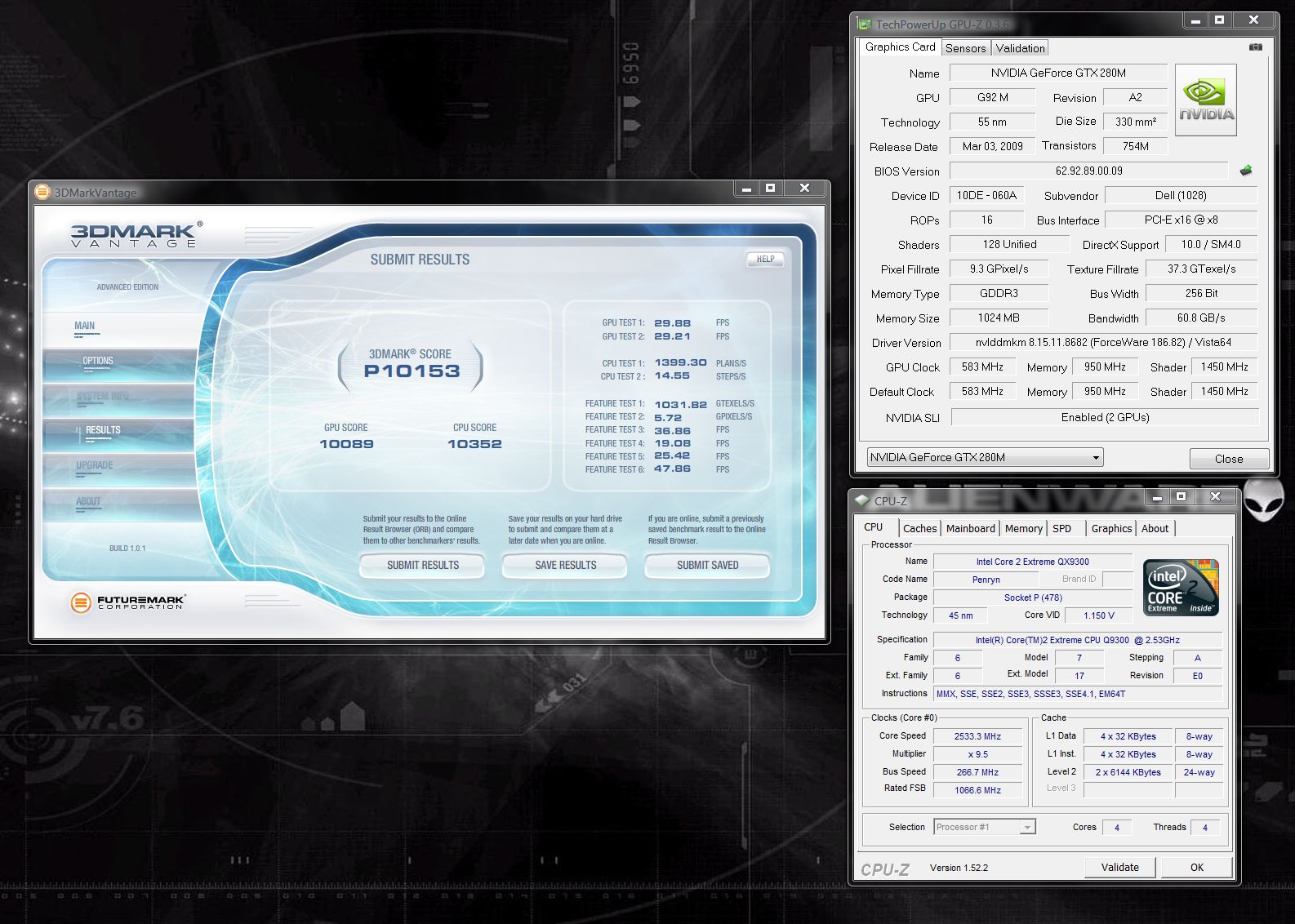1295x924 pixels.
Task: Click the Threads count field in CPU-Z
Action: point(1204,828)
